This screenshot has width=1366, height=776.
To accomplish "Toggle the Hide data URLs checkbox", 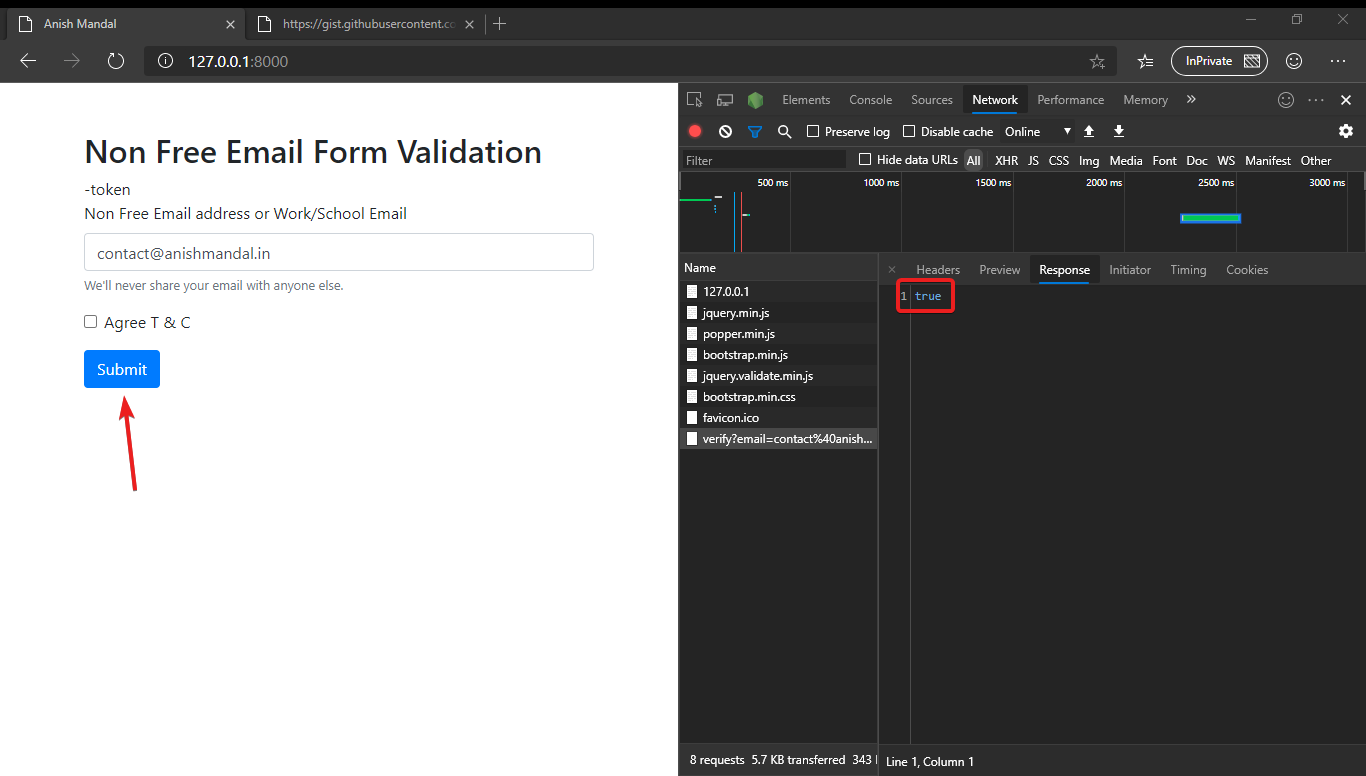I will click(863, 159).
